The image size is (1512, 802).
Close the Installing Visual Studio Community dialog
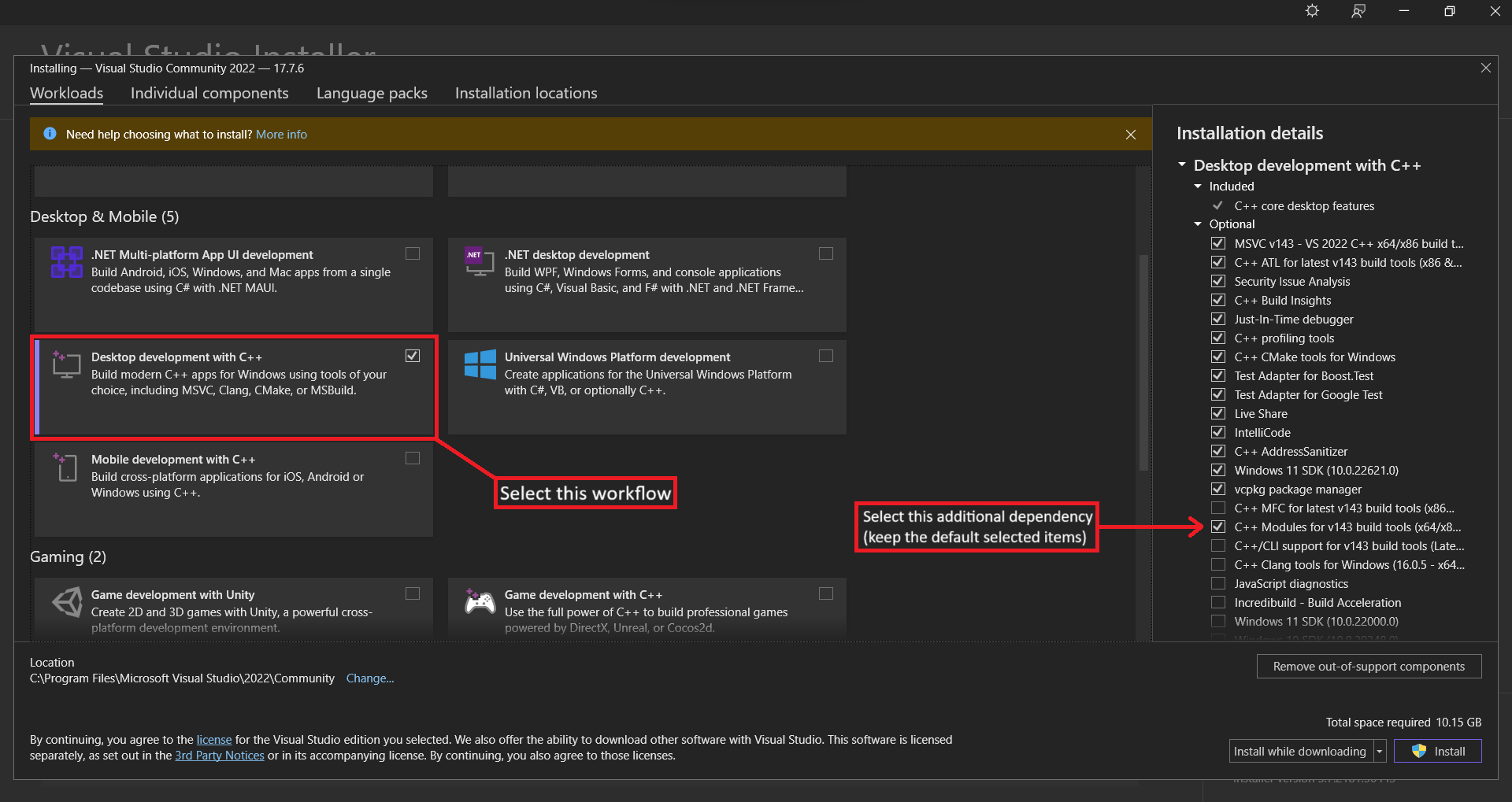(1486, 68)
